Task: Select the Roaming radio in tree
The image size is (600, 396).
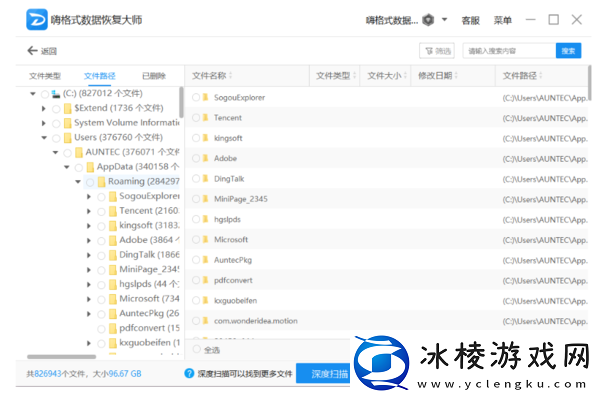Action: pyautogui.click(x=90, y=182)
